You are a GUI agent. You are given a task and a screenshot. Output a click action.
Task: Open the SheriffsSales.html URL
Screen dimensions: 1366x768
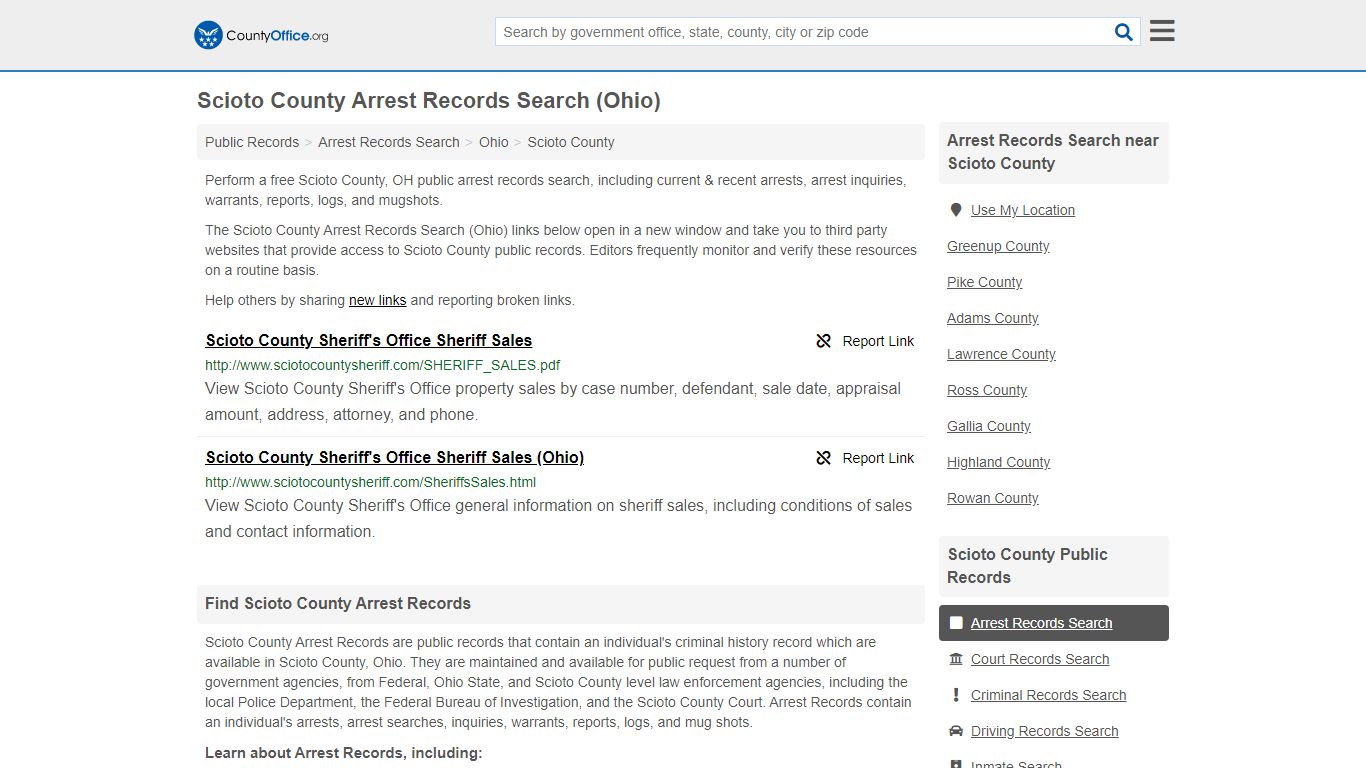pyautogui.click(x=371, y=482)
